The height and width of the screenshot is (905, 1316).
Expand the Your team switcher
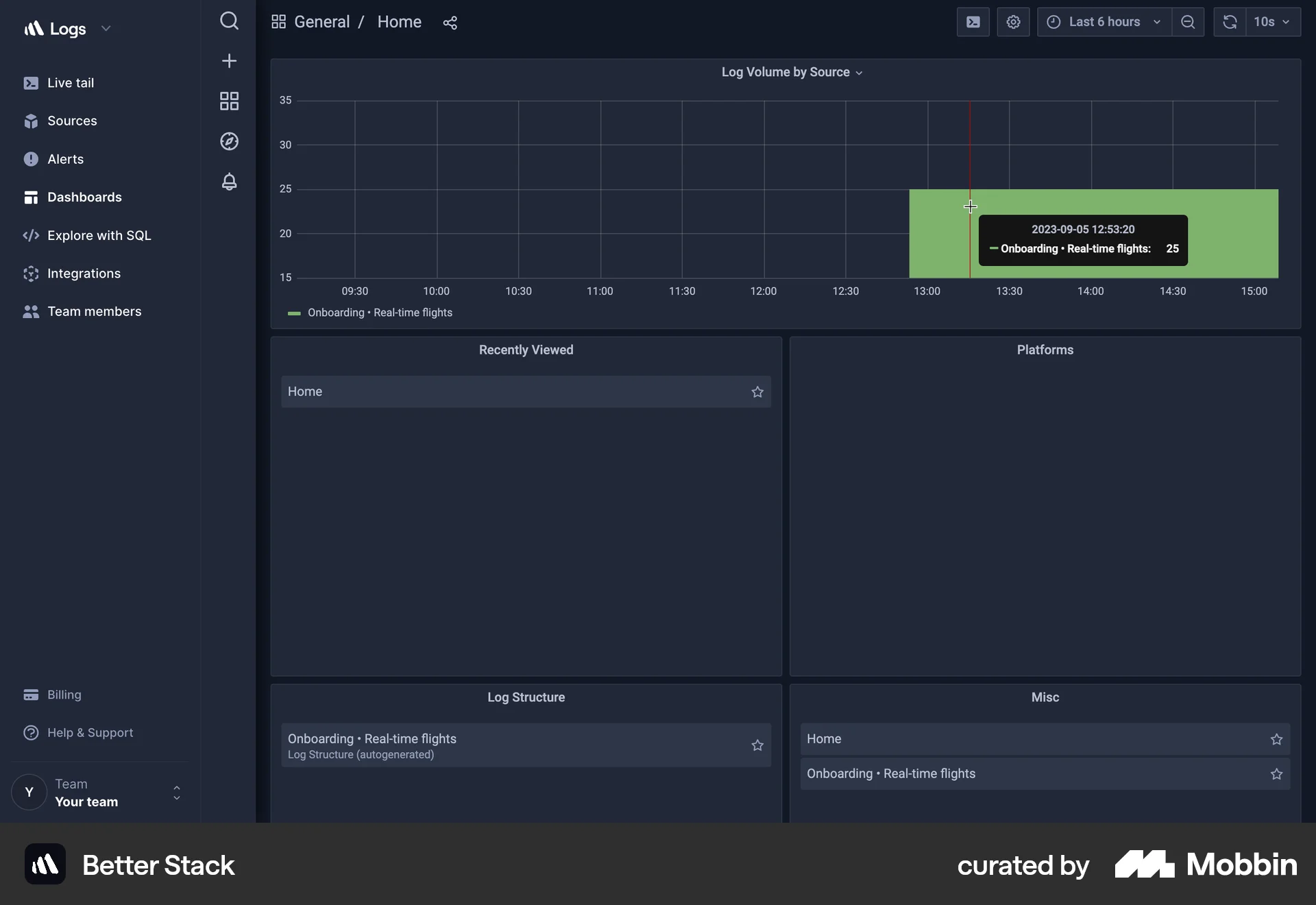(x=177, y=793)
